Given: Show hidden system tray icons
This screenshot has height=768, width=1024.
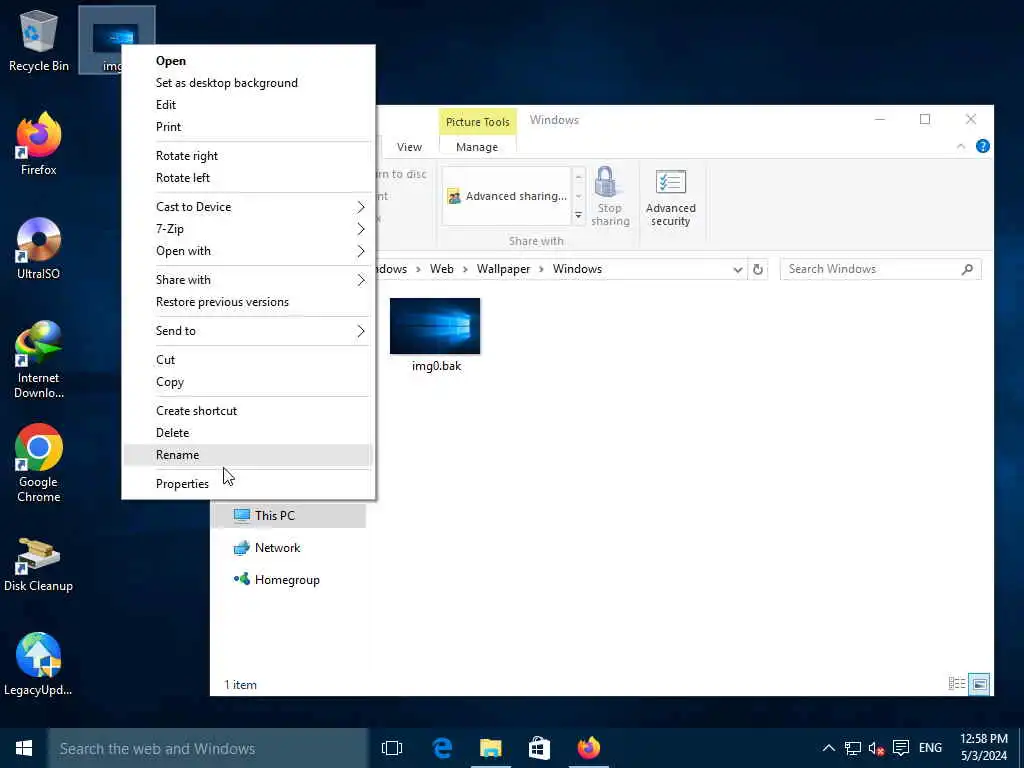Looking at the screenshot, I should pyautogui.click(x=828, y=748).
